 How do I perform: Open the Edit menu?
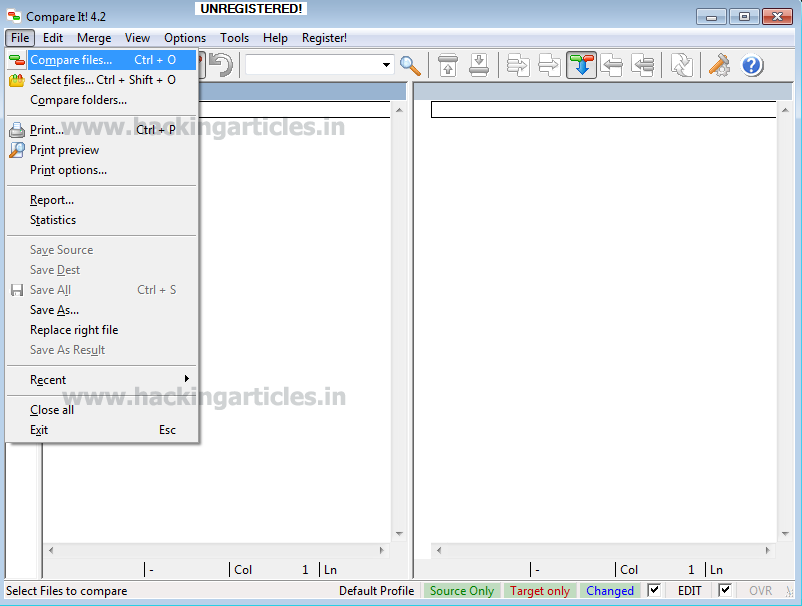pos(53,38)
